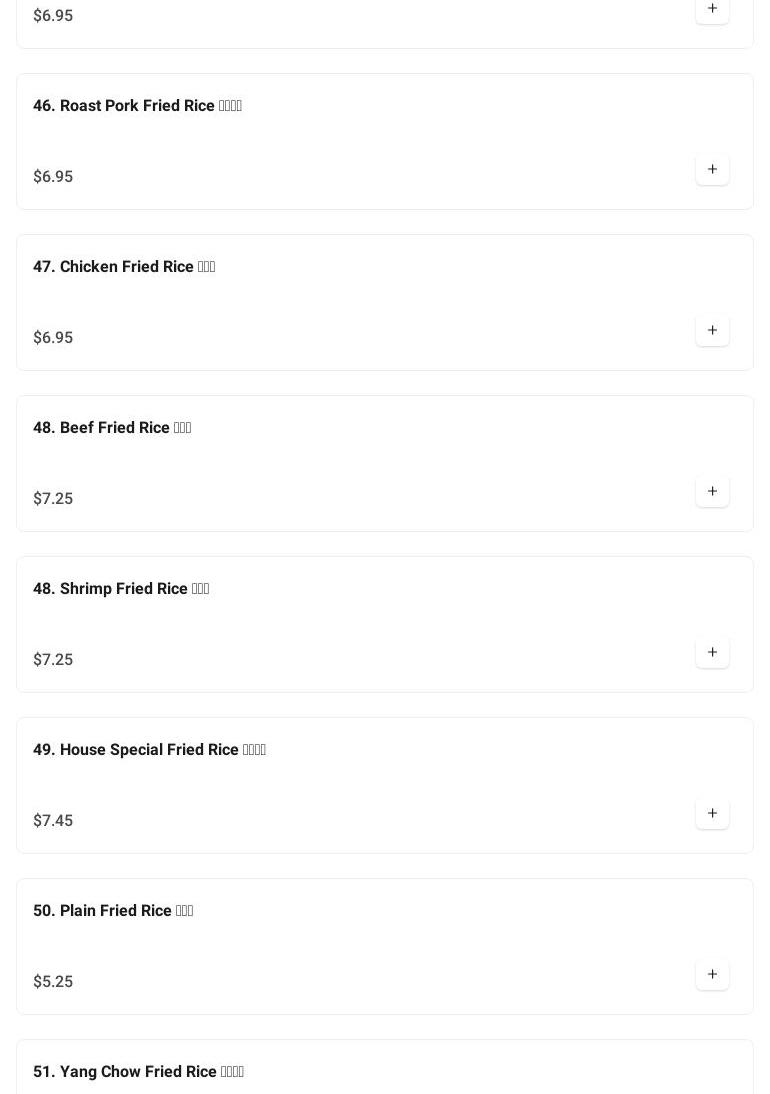The width and height of the screenshot is (770, 1094).
Task: Open 46. Roast Pork Fried Rice item
Action: pyautogui.click(x=137, y=106)
